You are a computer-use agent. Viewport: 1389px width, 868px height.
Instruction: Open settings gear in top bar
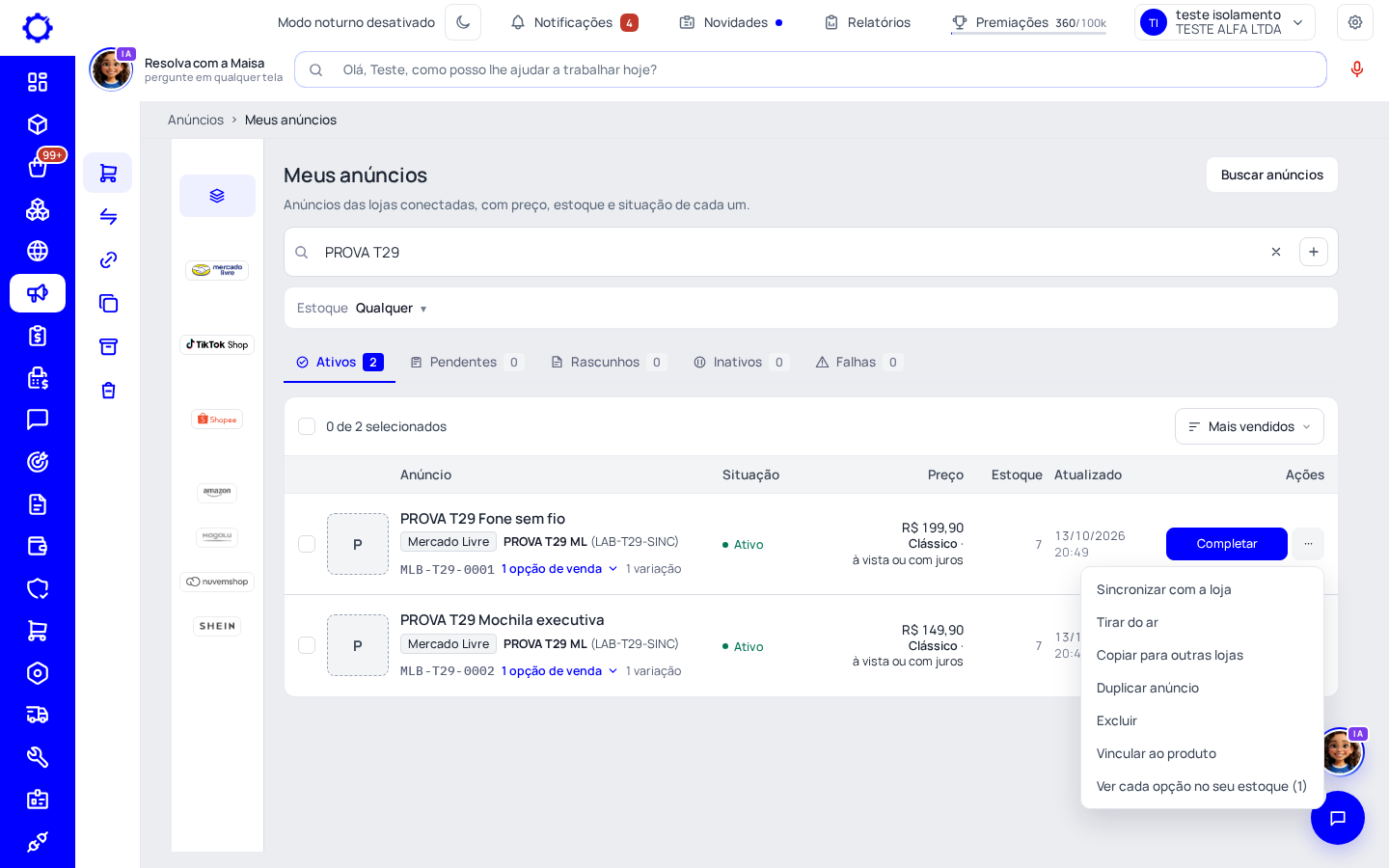tap(1355, 22)
